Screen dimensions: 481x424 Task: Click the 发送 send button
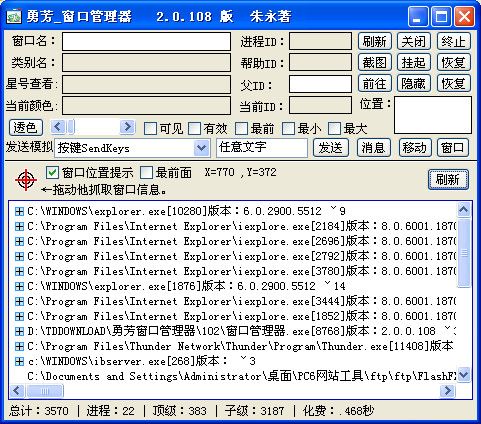coord(331,148)
